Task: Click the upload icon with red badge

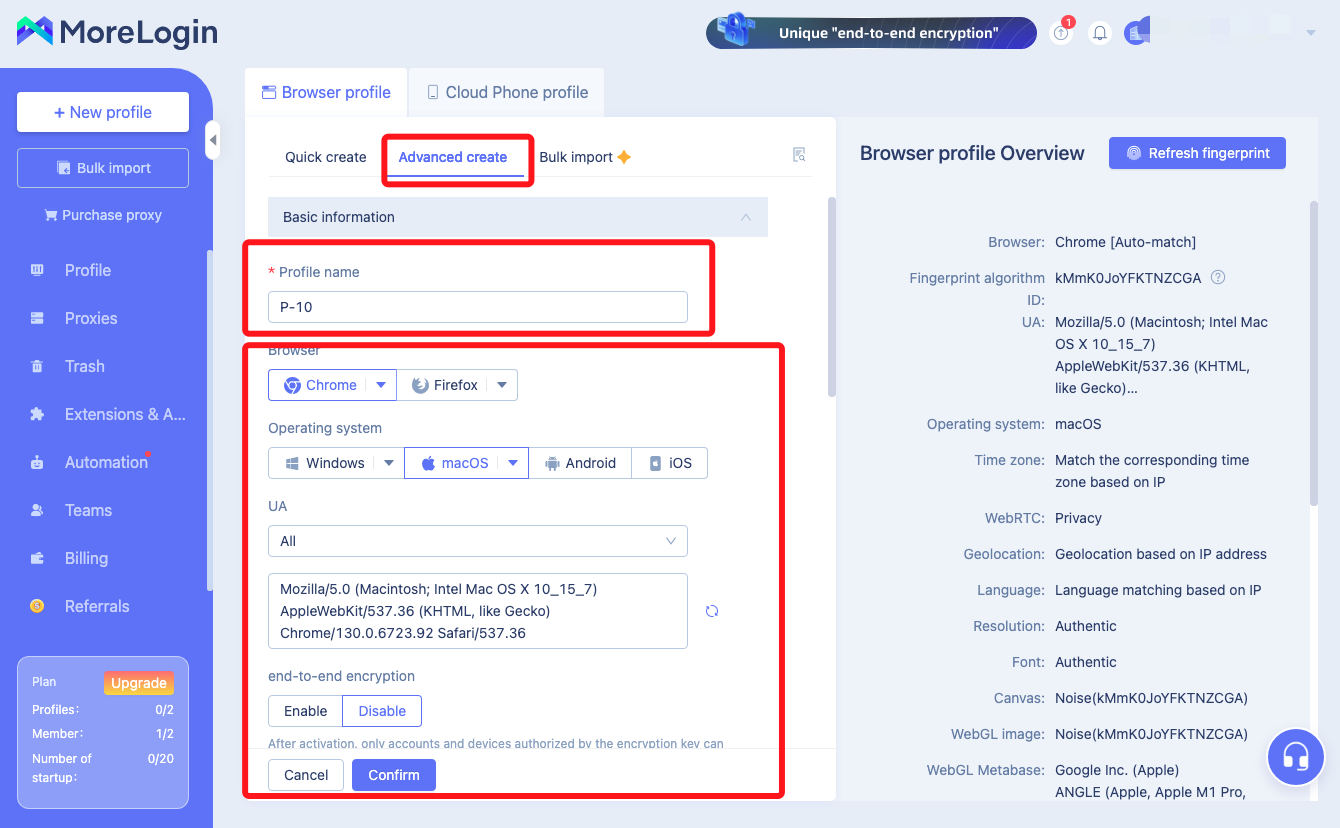Action: point(1061,33)
